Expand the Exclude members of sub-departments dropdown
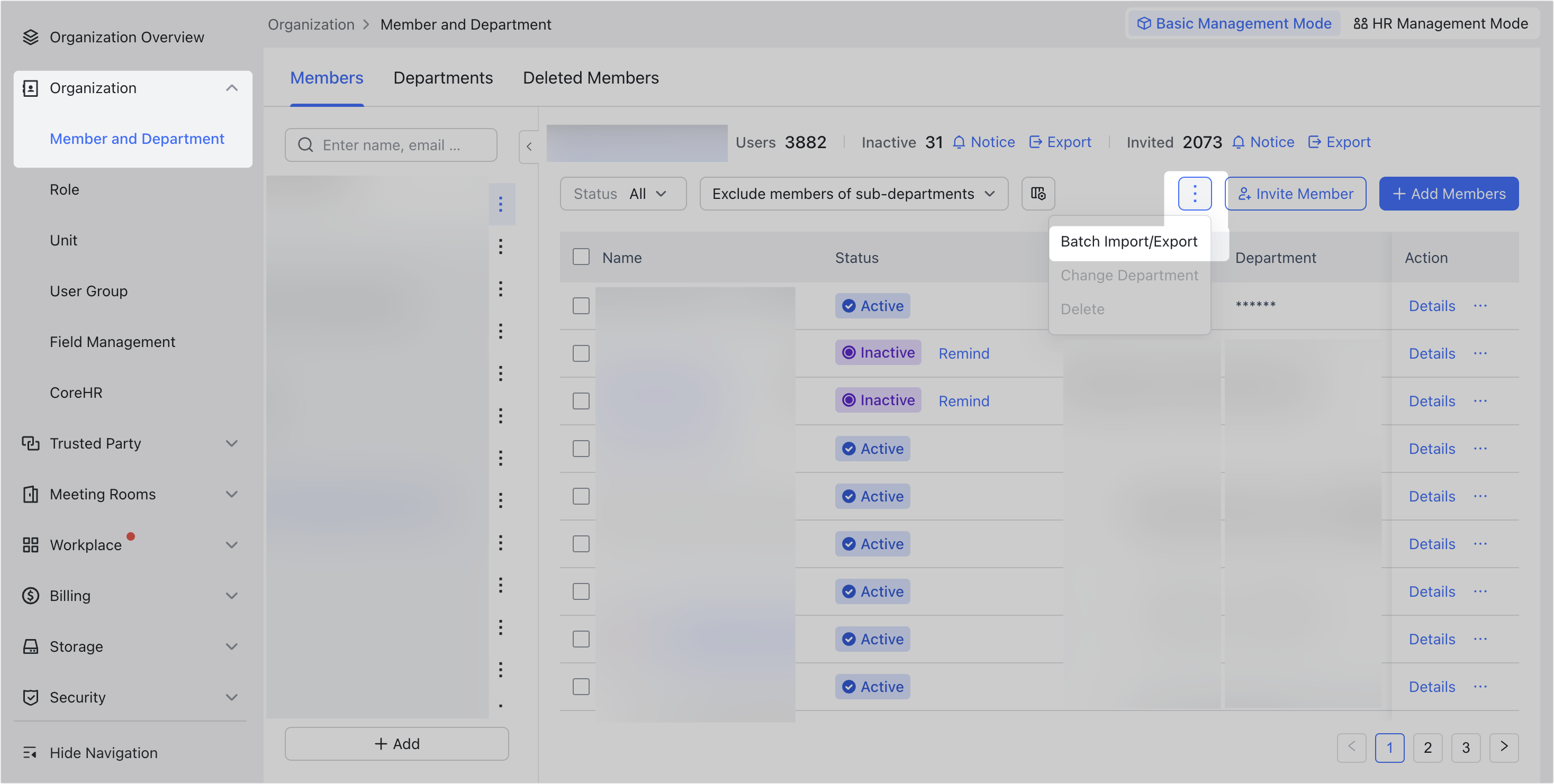The height and width of the screenshot is (784, 1554). (853, 194)
